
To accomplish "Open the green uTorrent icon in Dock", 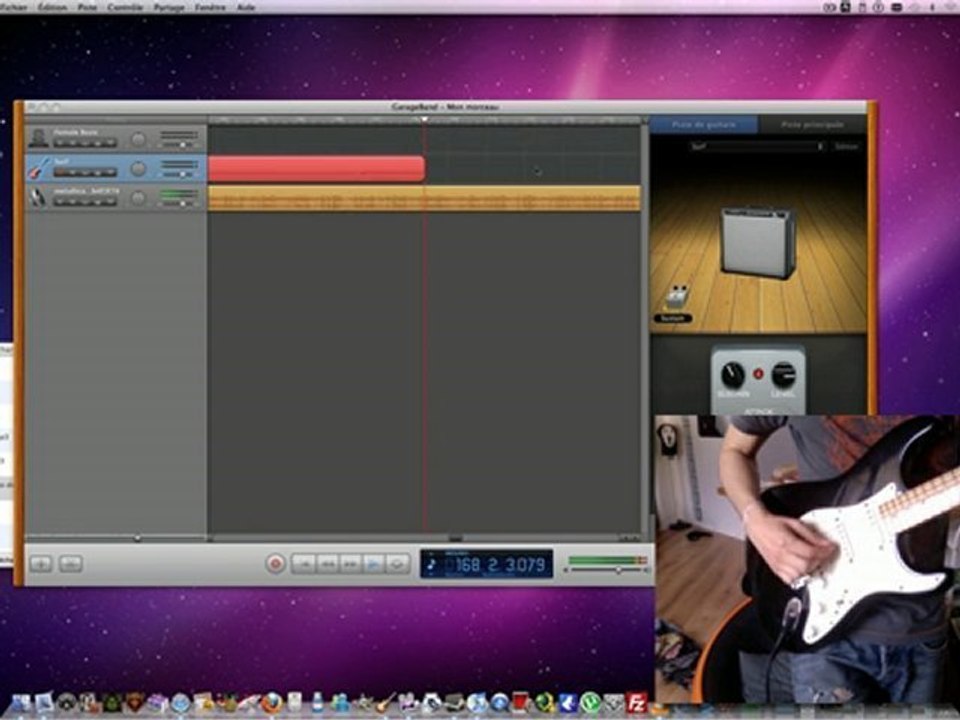I will 590,702.
